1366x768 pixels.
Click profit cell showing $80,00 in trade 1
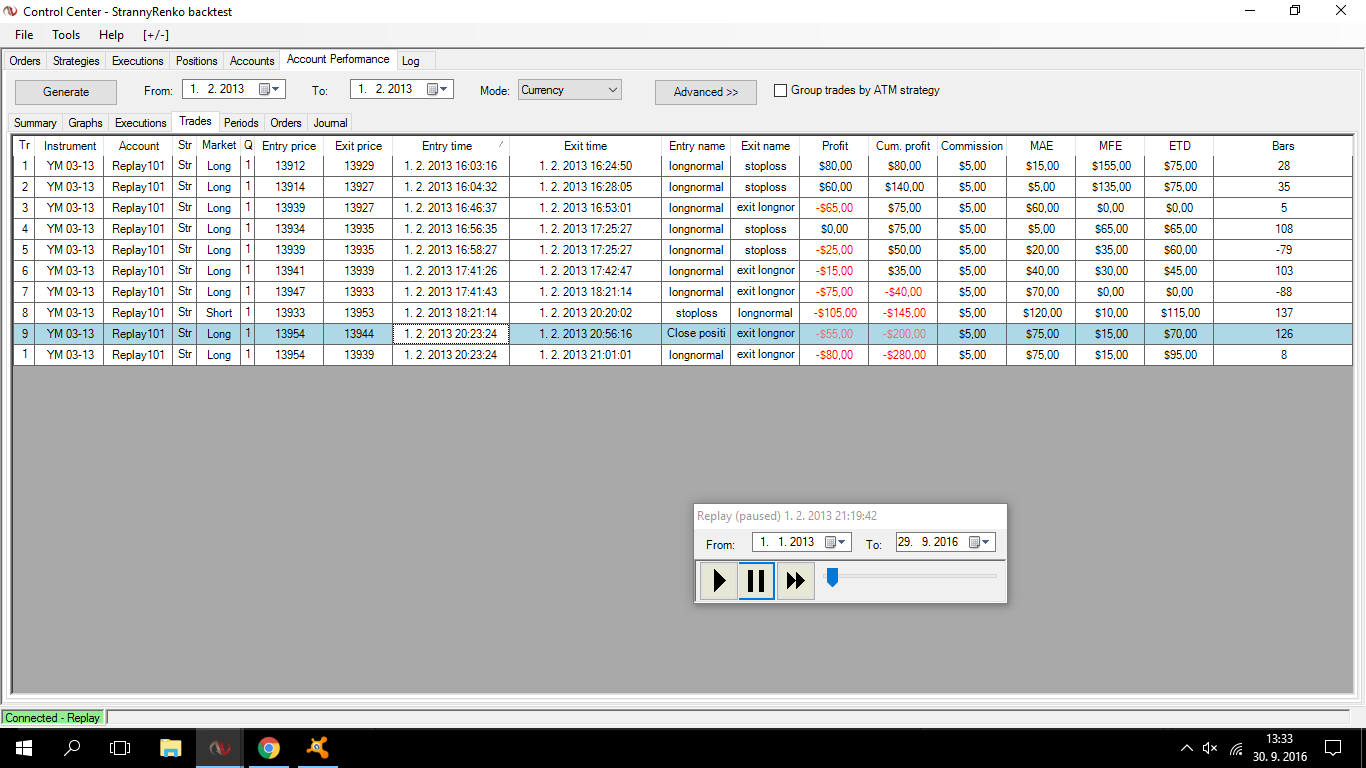pos(835,166)
